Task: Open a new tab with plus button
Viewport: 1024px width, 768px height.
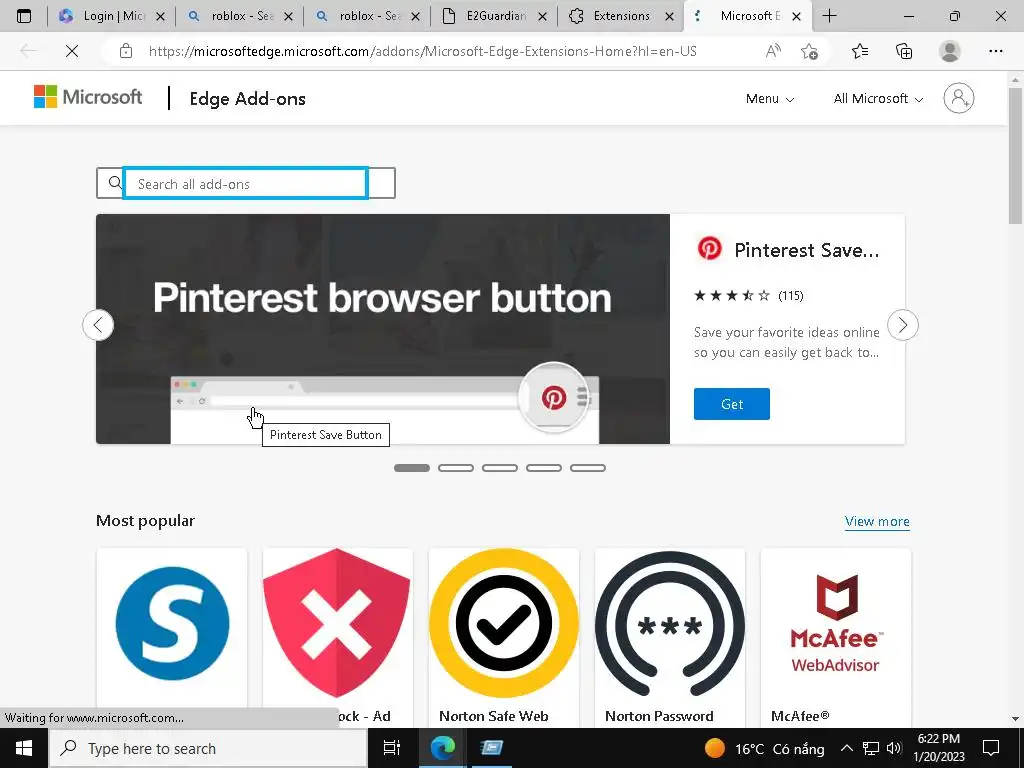Action: tap(829, 16)
